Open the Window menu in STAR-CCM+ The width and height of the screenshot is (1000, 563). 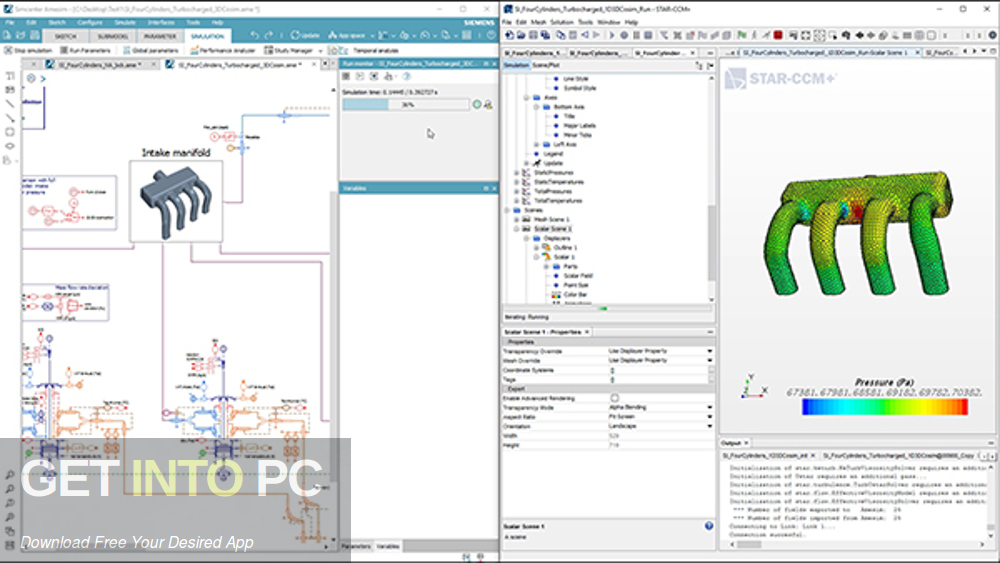tap(608, 22)
